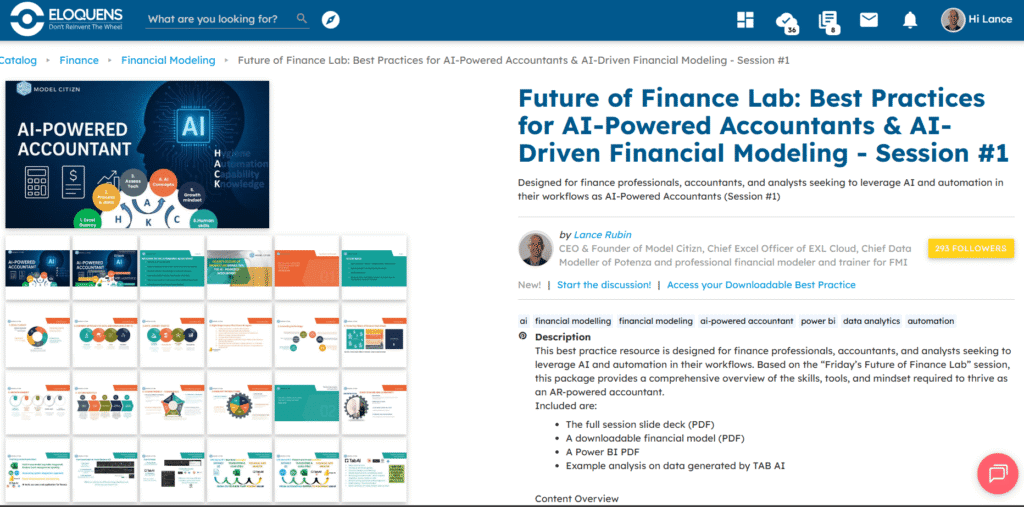Open the teal 02 slide thumbnail in third row
Viewport: 1024px width, 507px height.
(x=306, y=402)
